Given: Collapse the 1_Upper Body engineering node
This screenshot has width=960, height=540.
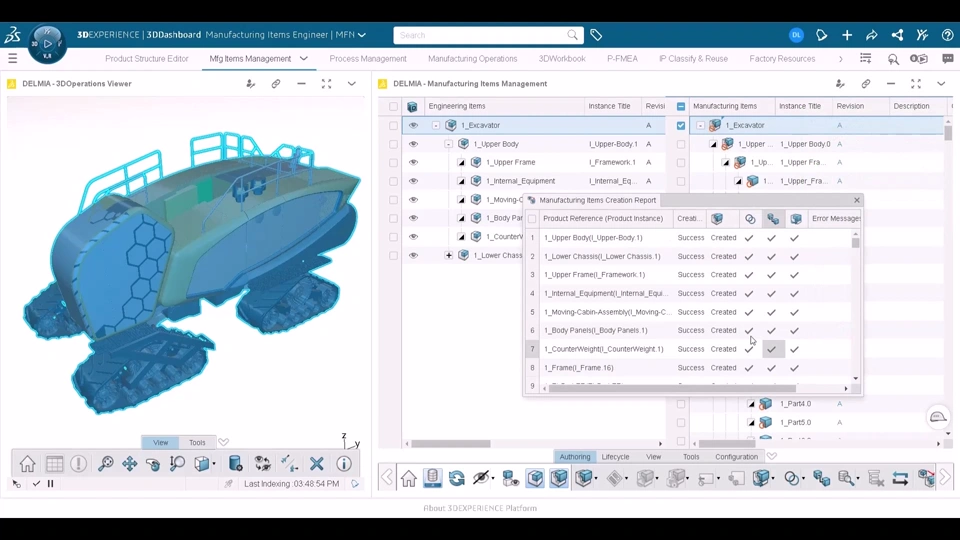Looking at the screenshot, I should coord(449,144).
